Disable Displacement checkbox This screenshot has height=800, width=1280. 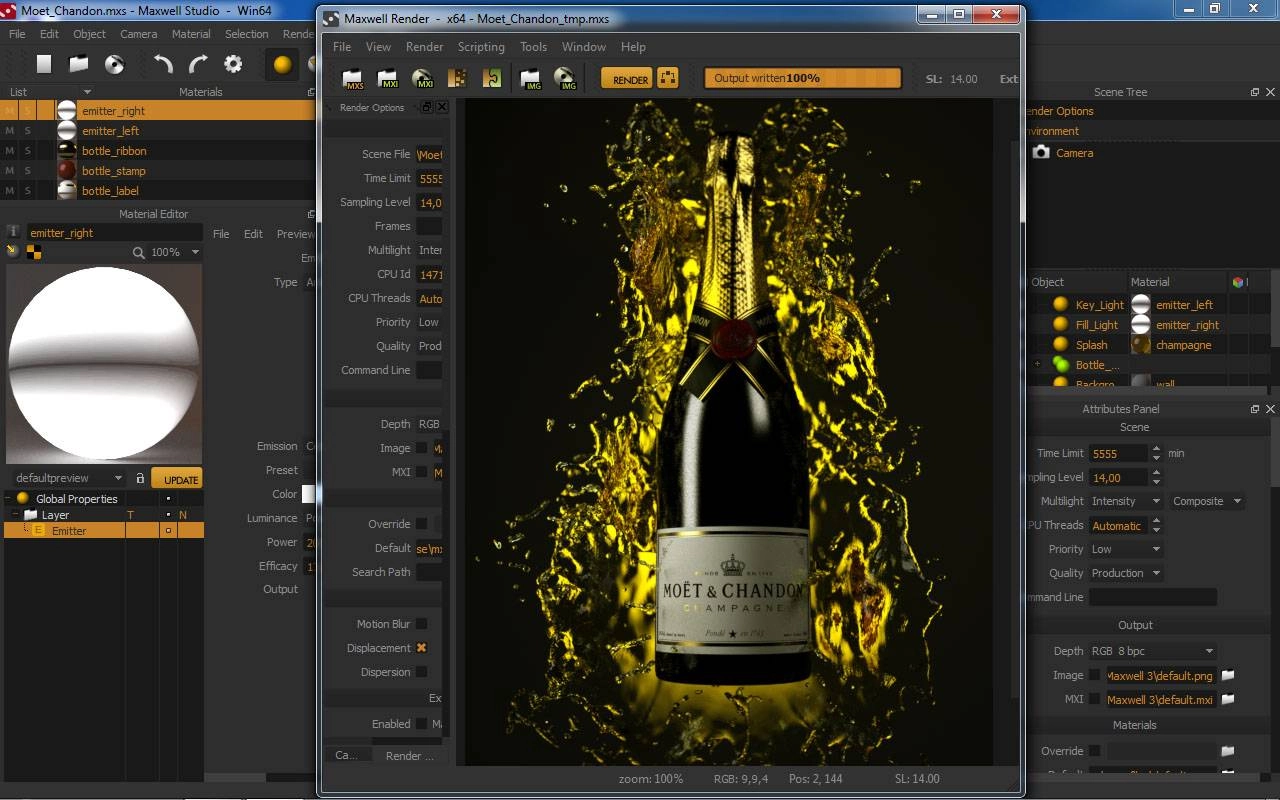click(422, 648)
